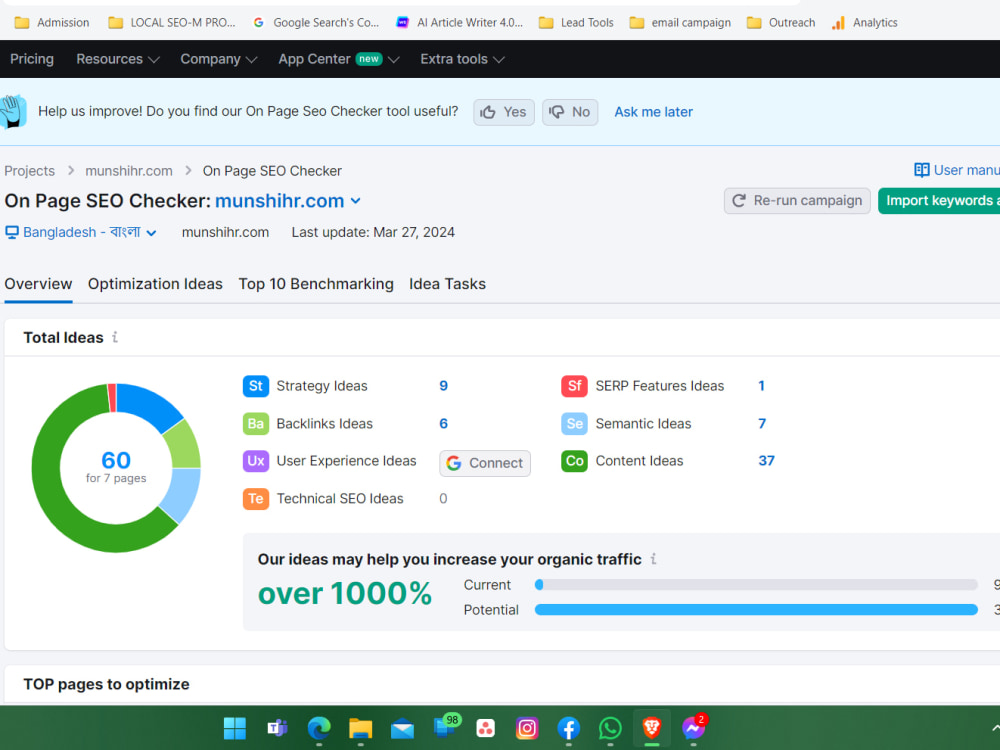Image resolution: width=1000 pixels, height=750 pixels.
Task: Click the desktop device icon beside Bangladesh
Action: (x=12, y=232)
